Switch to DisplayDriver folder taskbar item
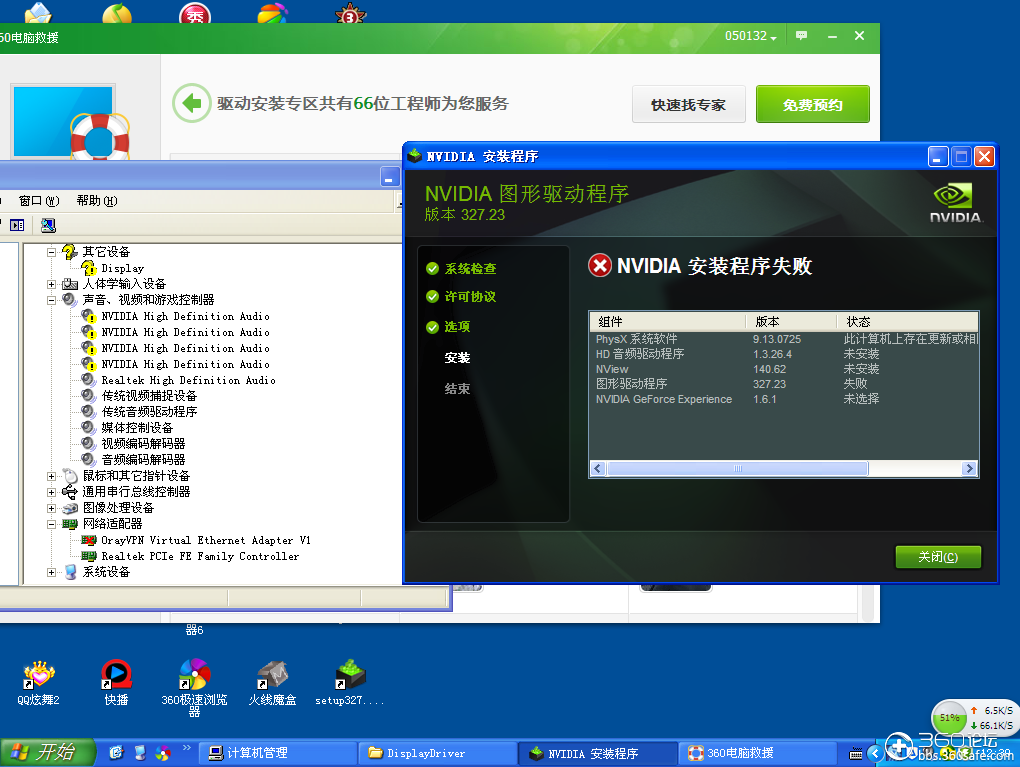 tap(438, 753)
